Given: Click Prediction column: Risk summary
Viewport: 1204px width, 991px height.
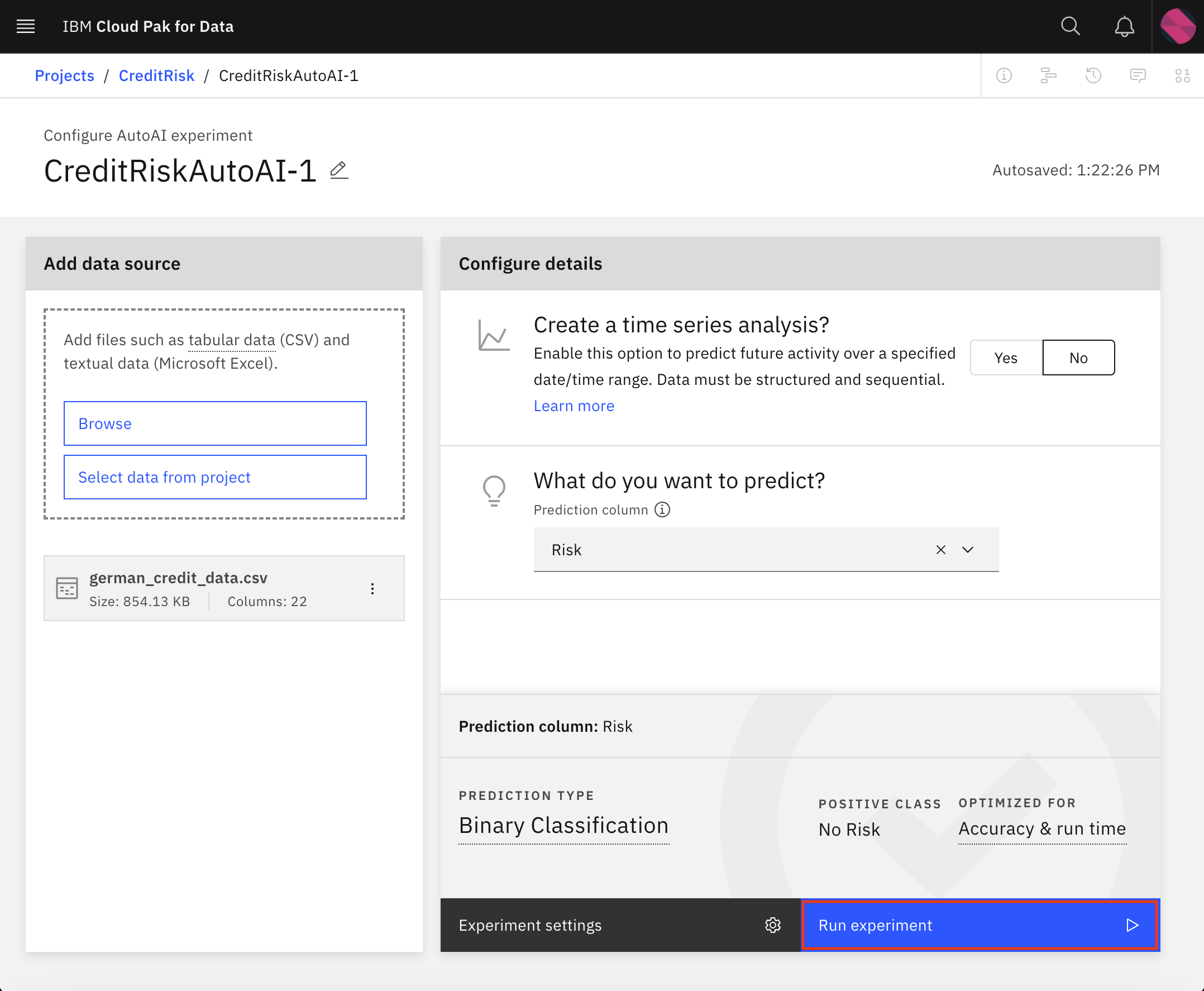Looking at the screenshot, I should click(546, 726).
